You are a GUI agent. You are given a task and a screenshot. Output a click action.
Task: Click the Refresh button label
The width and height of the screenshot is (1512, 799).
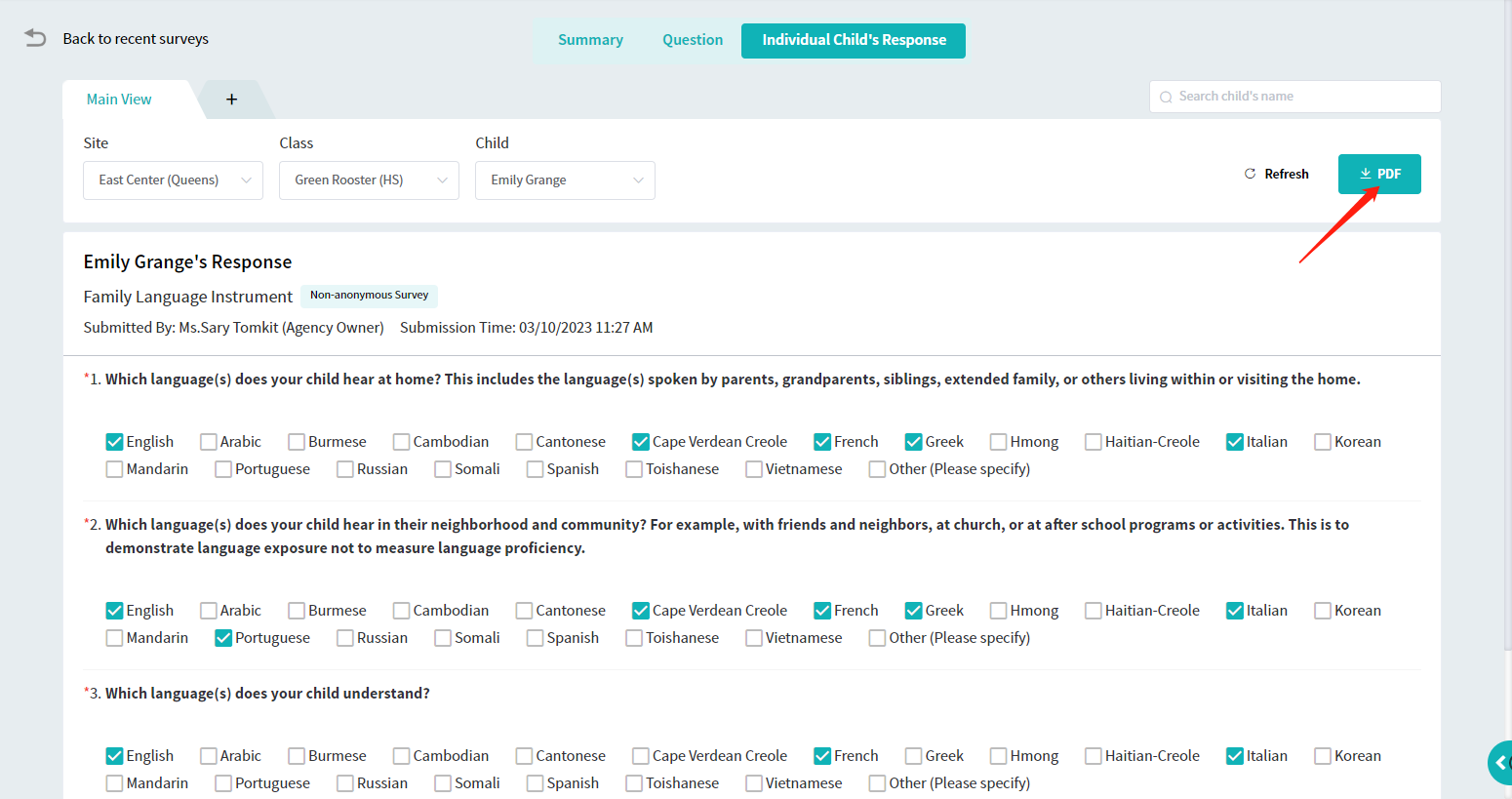coord(1286,174)
